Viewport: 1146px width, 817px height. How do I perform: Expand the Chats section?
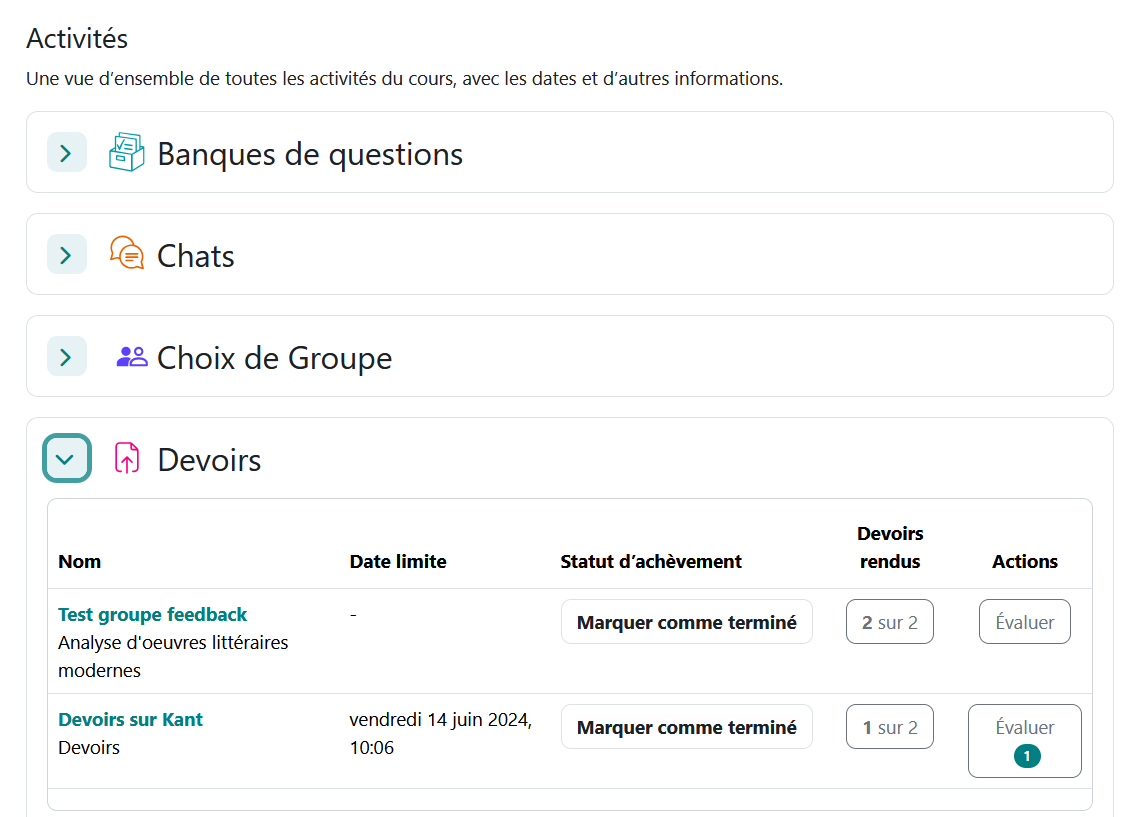(66, 255)
